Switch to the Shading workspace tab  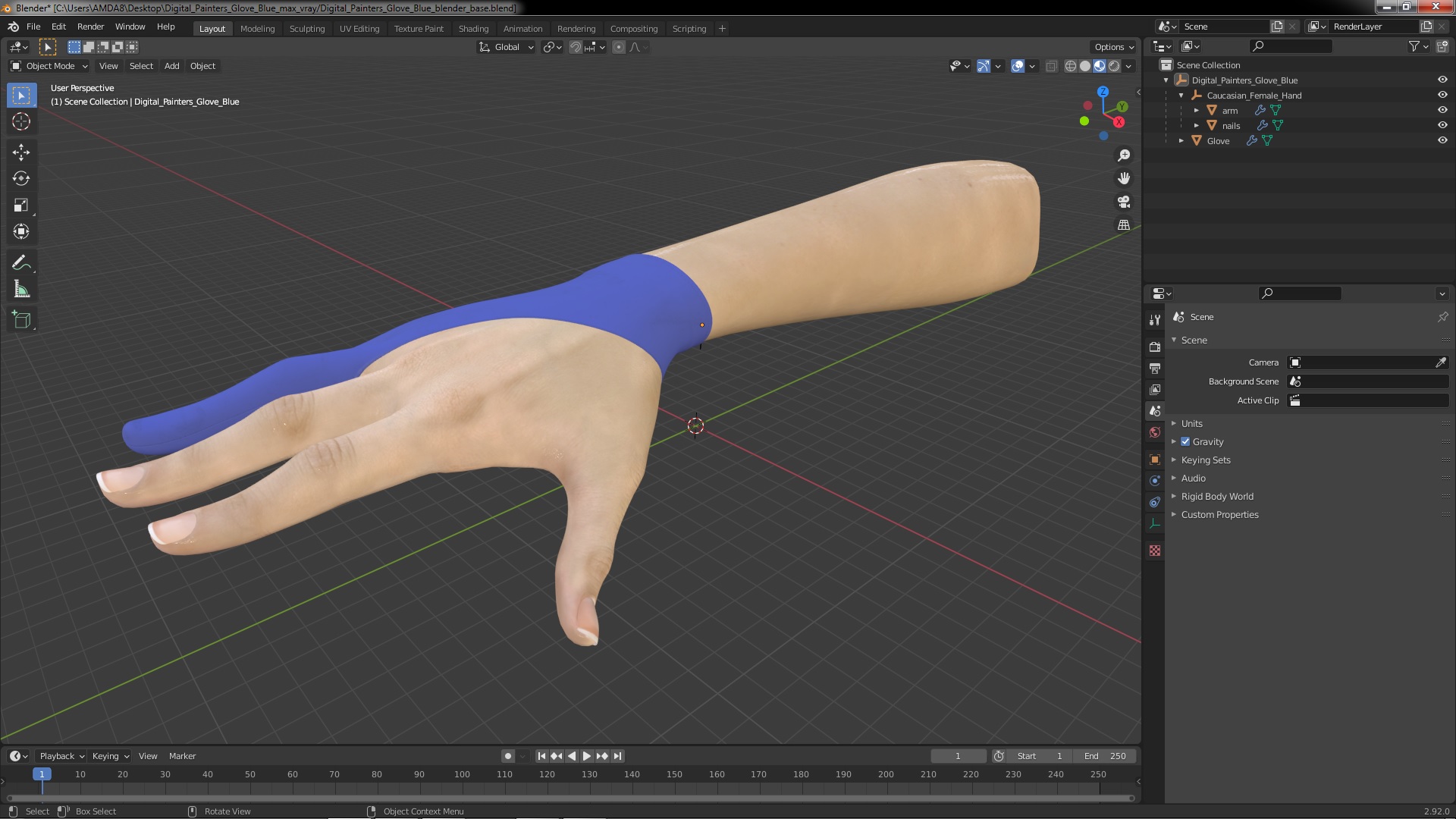click(473, 29)
